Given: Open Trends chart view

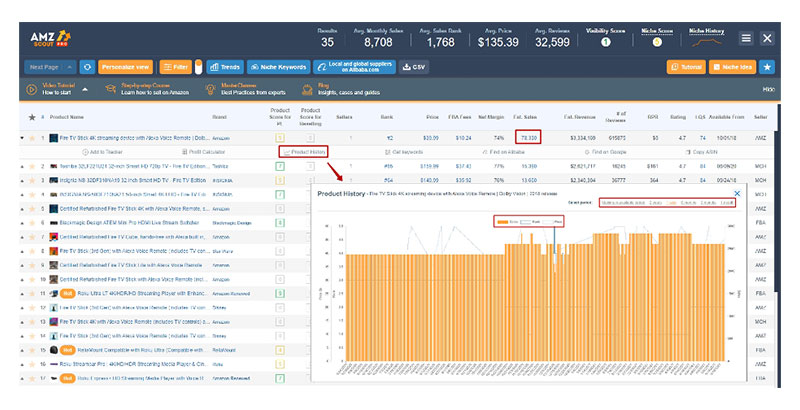Looking at the screenshot, I should [225, 67].
